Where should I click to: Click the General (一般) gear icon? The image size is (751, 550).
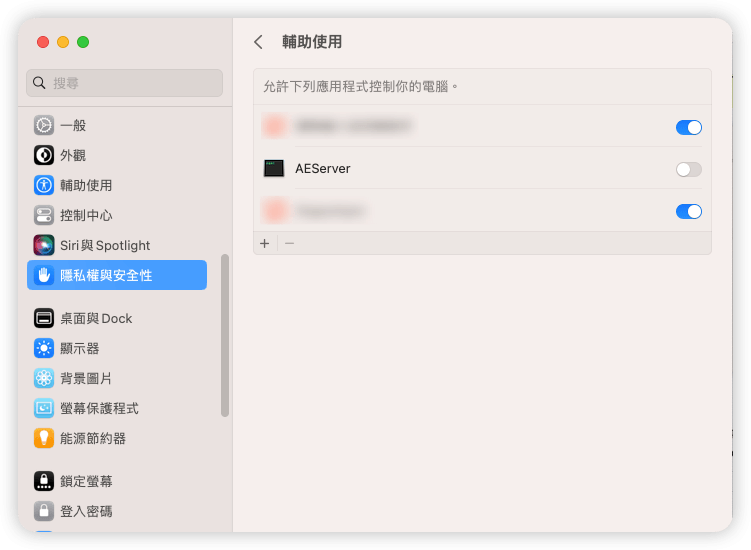tap(44, 126)
